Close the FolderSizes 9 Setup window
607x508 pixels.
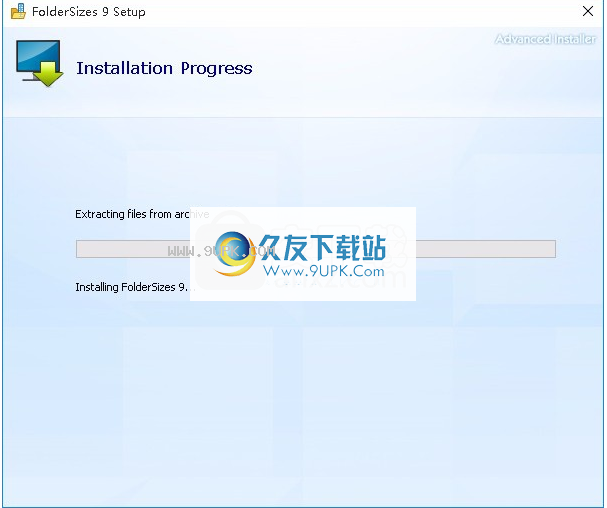click(x=588, y=11)
